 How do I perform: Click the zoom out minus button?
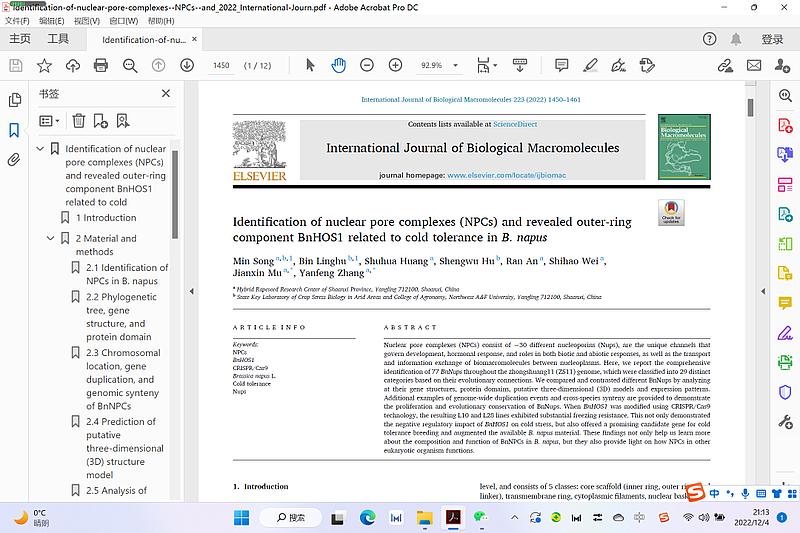(367, 65)
